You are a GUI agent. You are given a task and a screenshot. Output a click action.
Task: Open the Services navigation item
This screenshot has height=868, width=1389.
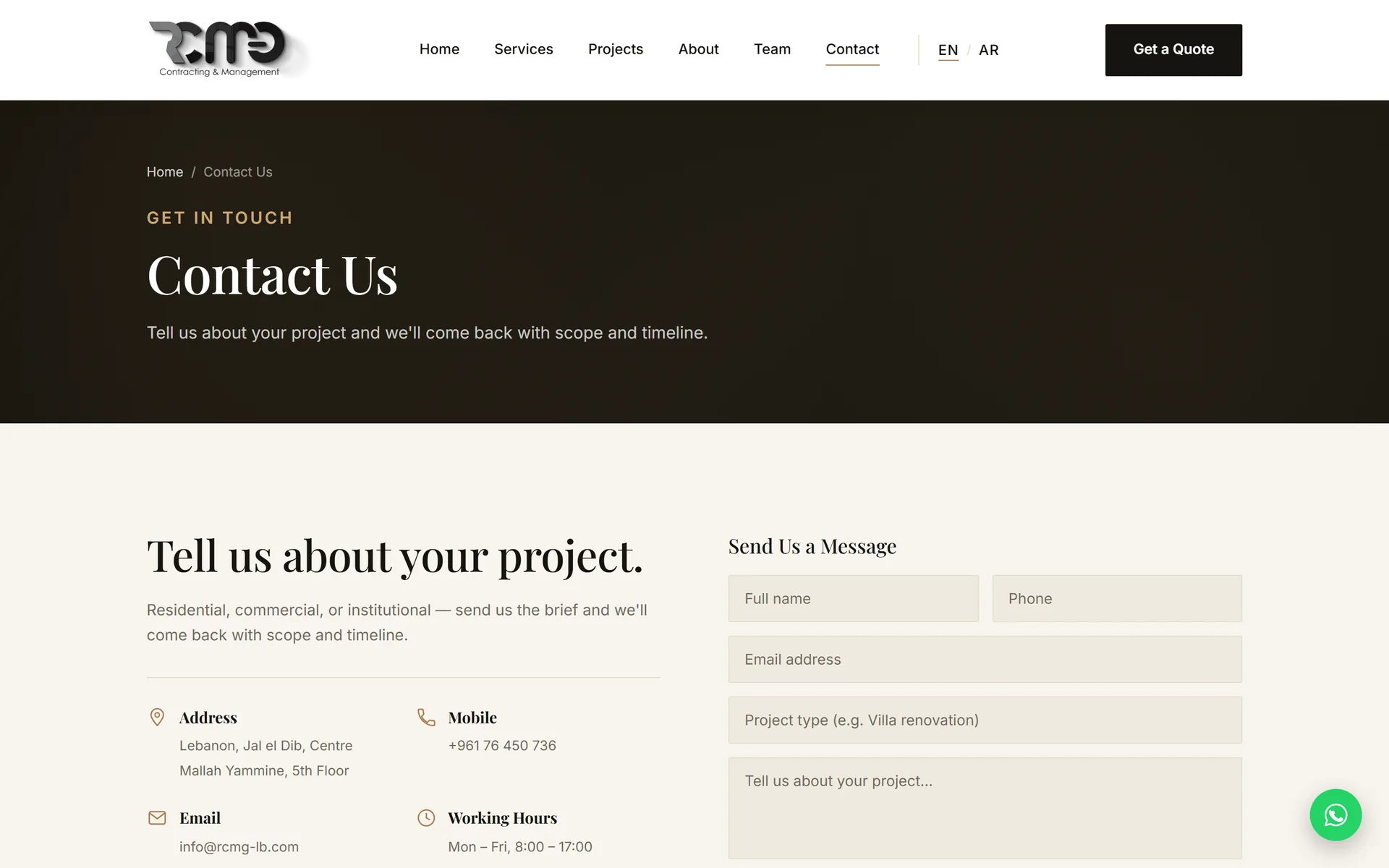coord(524,49)
